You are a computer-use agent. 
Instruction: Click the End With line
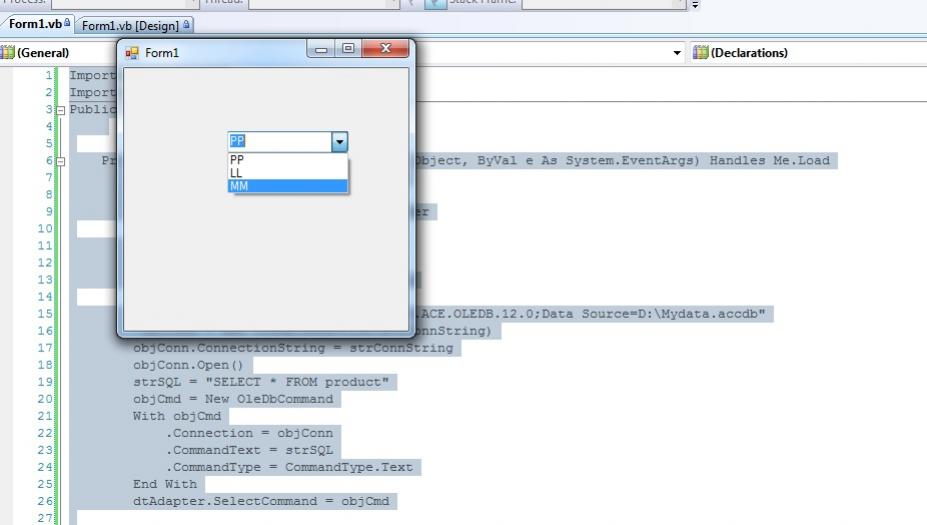pos(165,484)
